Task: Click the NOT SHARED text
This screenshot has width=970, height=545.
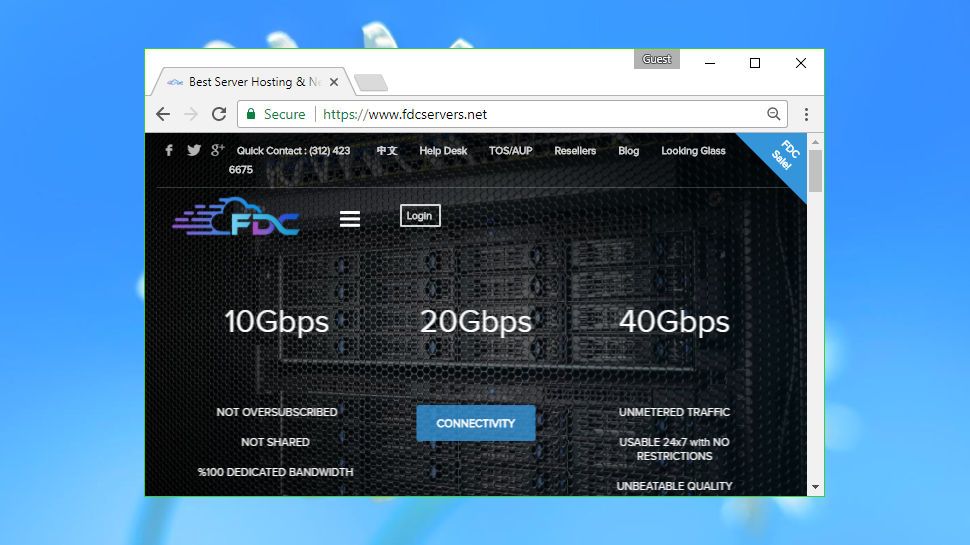Action: (275, 442)
